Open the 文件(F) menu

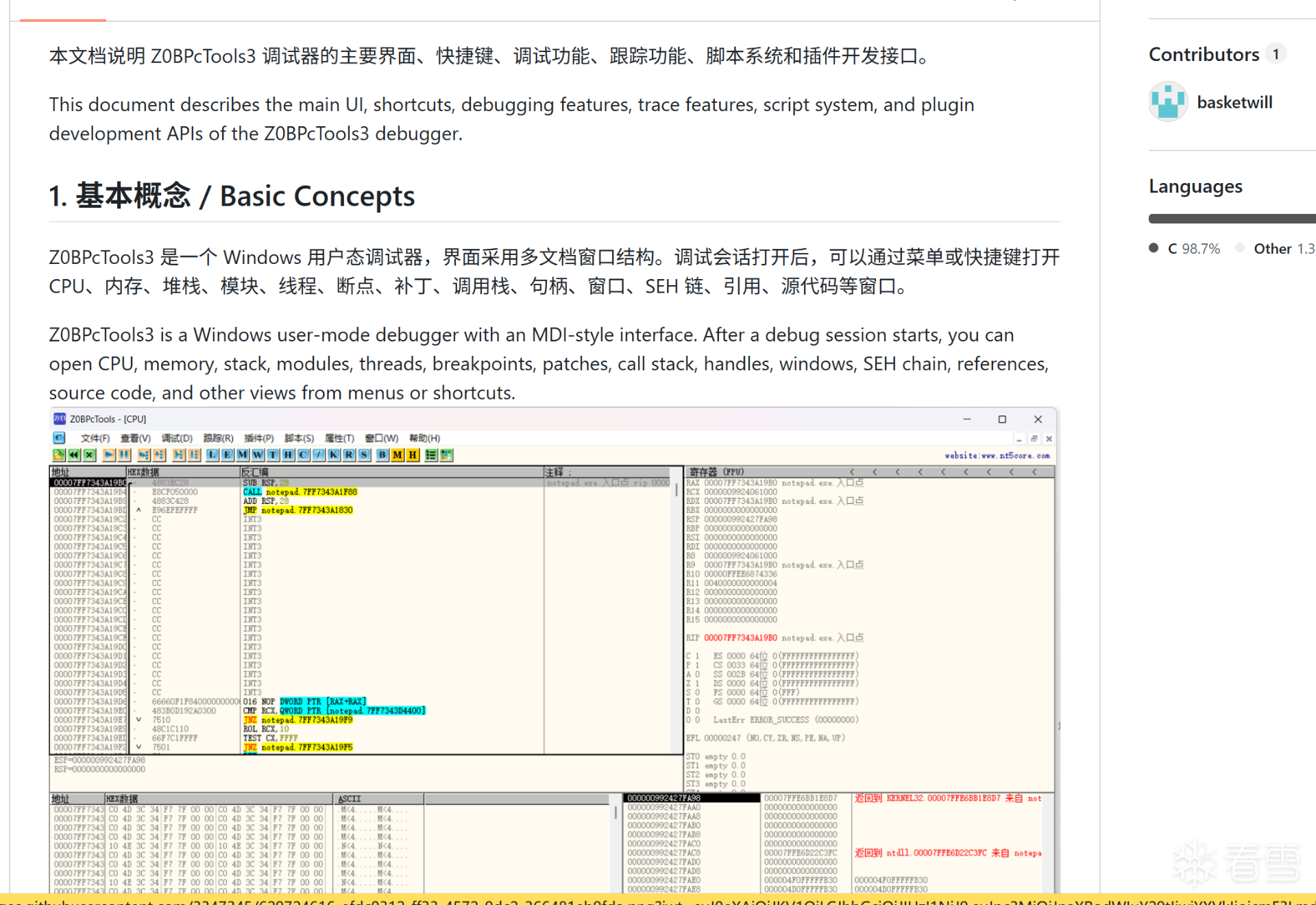click(95, 438)
